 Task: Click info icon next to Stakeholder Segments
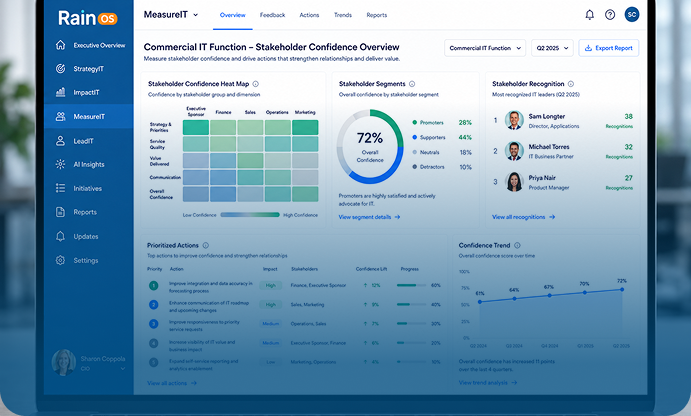coord(412,84)
